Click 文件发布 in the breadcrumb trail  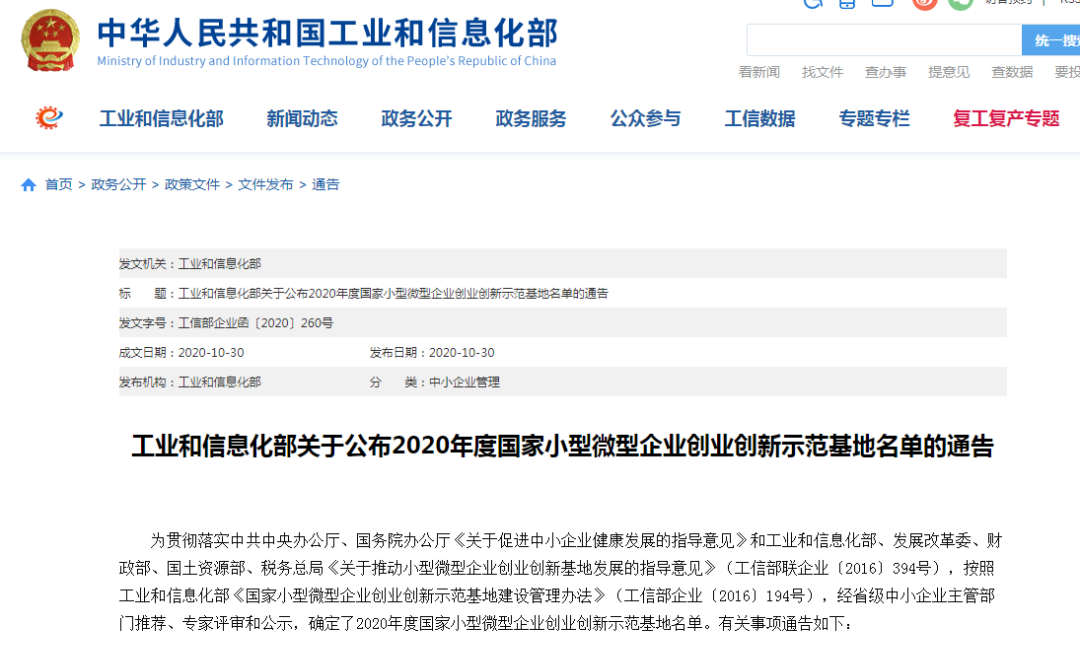click(x=266, y=185)
